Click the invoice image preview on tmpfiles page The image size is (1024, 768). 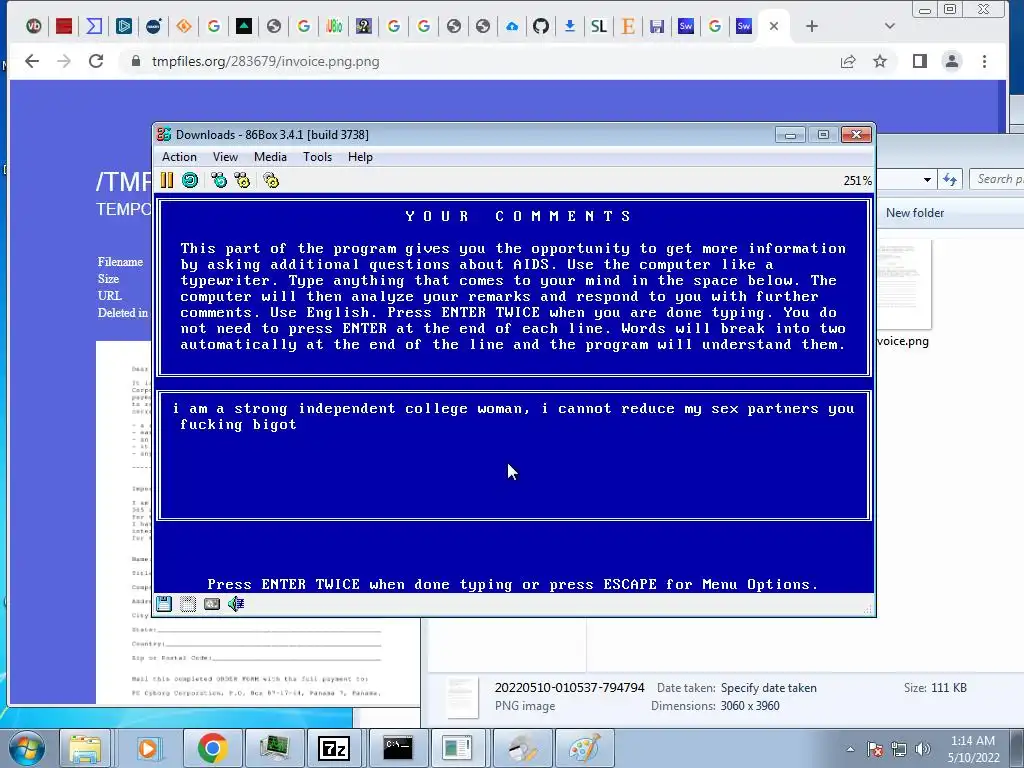(257, 522)
